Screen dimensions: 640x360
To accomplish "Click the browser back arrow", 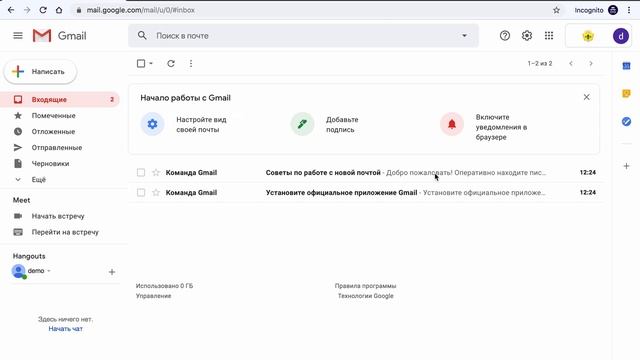I will (11, 10).
